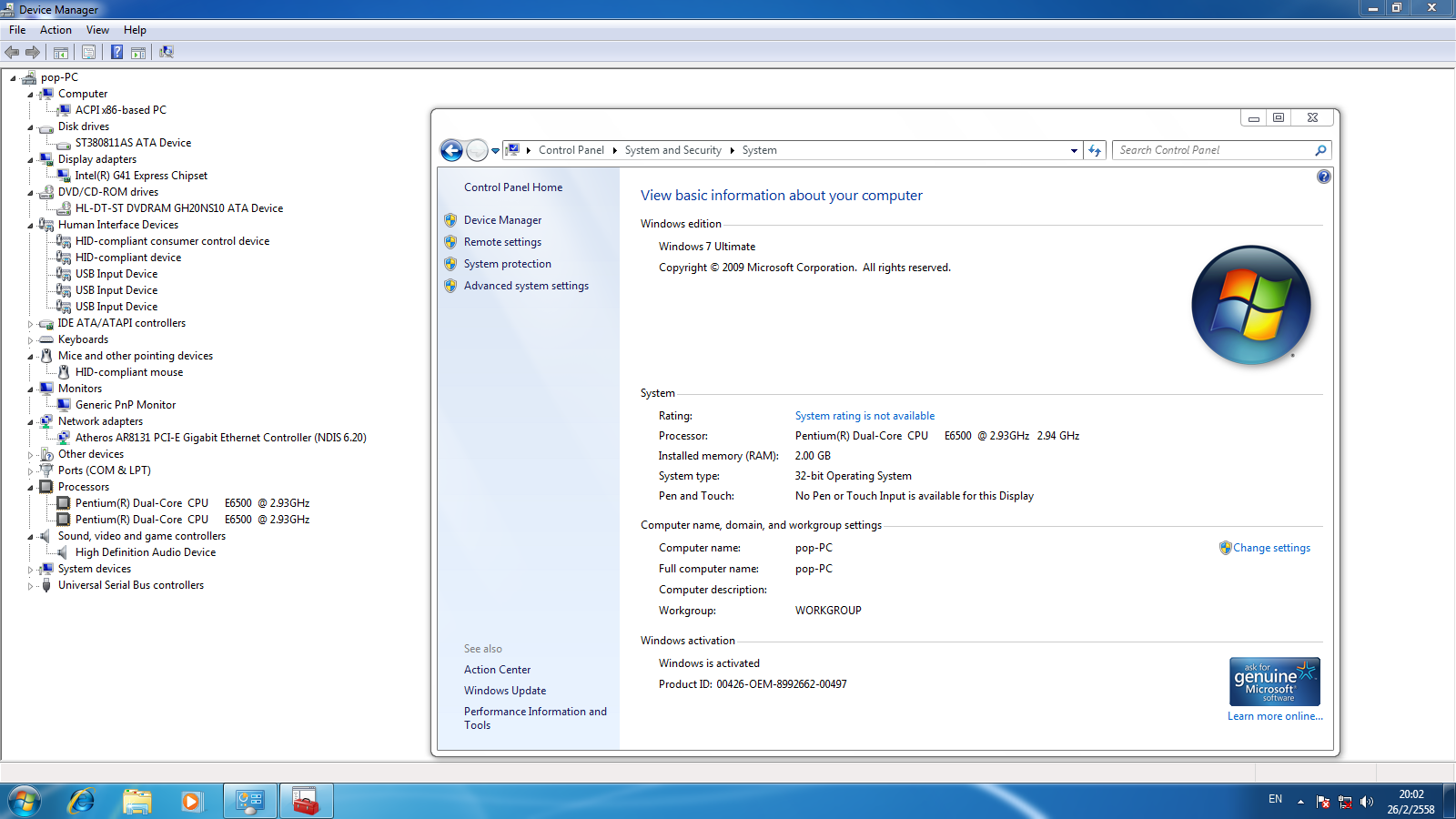Open Action Center under See also

point(497,670)
